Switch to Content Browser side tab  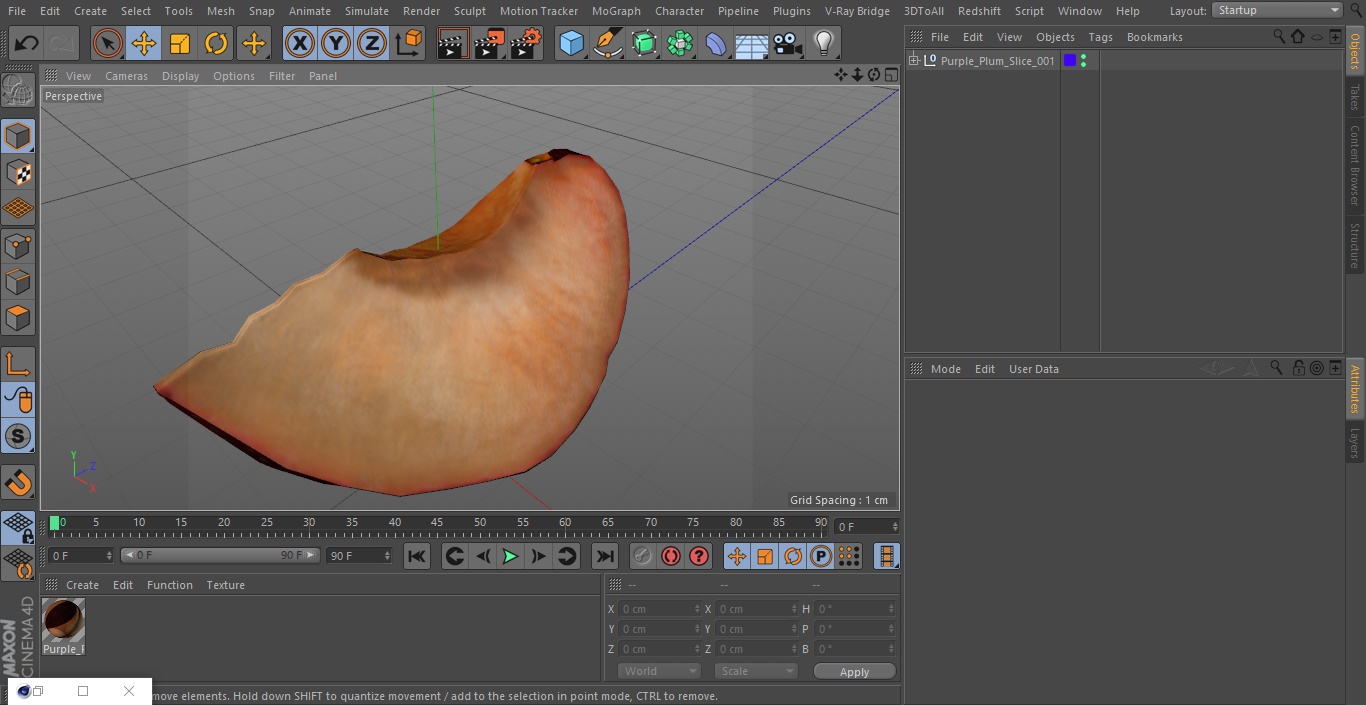pos(1355,165)
